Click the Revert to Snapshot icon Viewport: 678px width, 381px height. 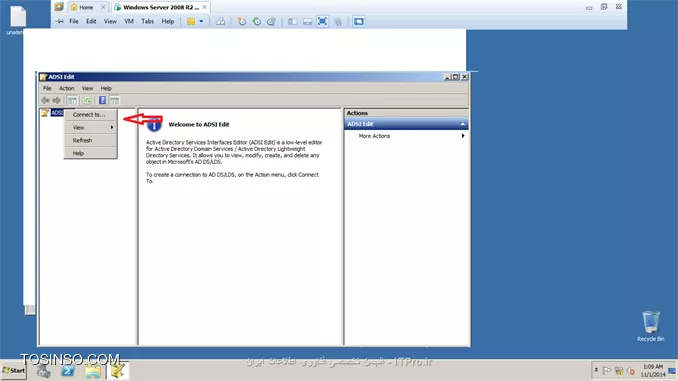tap(257, 21)
